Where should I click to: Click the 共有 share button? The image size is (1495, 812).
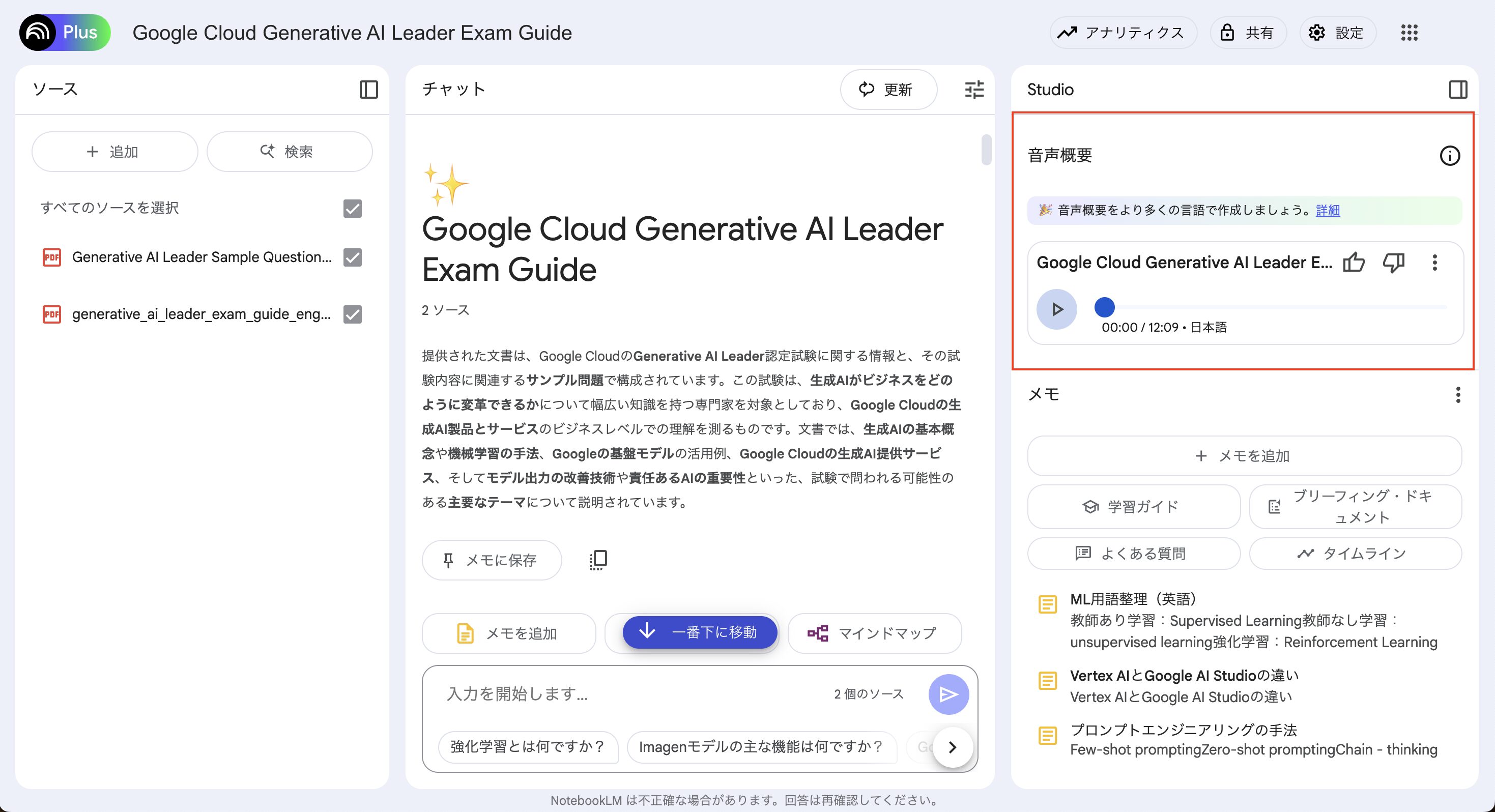point(1248,33)
